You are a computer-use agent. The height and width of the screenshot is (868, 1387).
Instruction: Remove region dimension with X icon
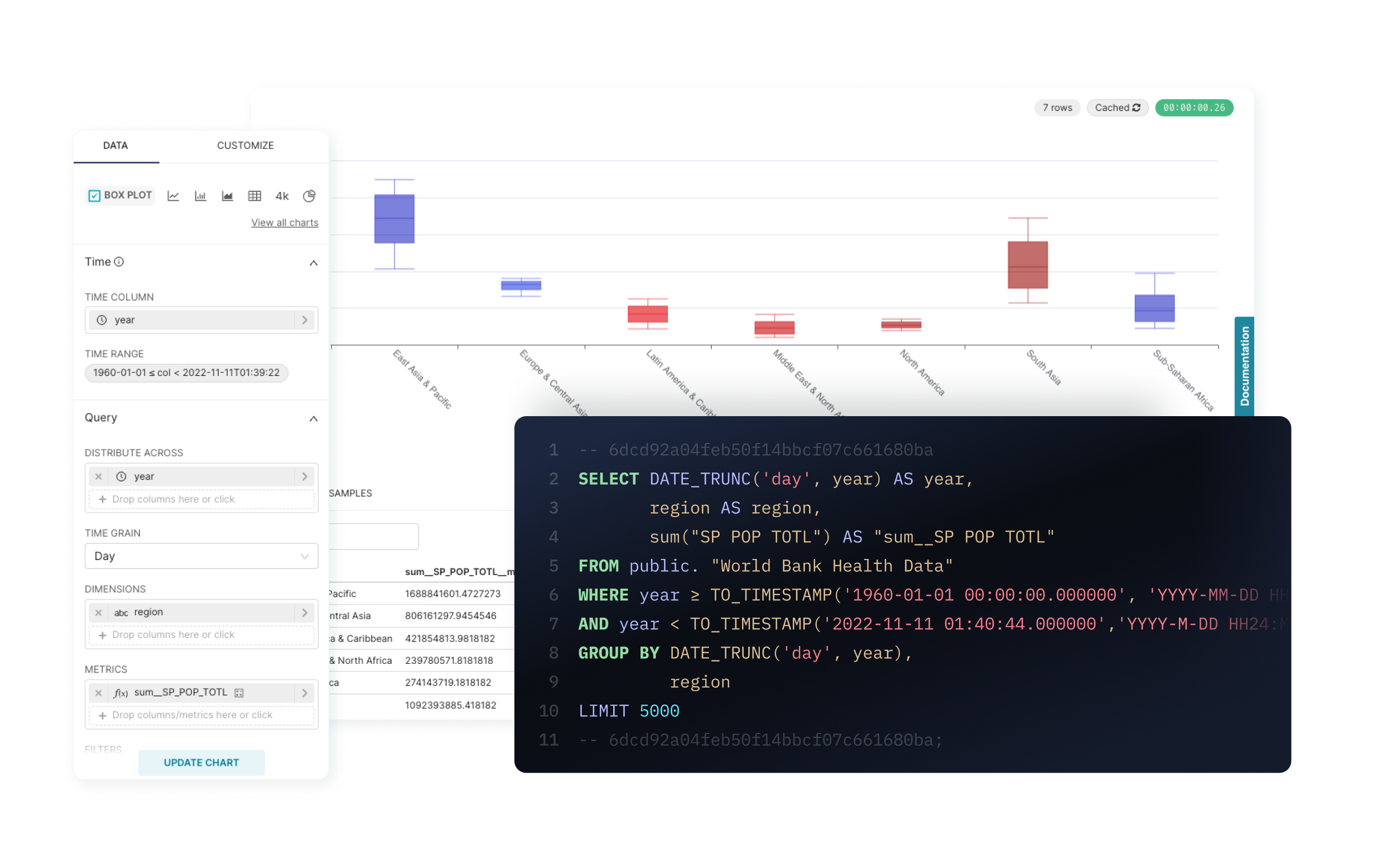(x=99, y=613)
